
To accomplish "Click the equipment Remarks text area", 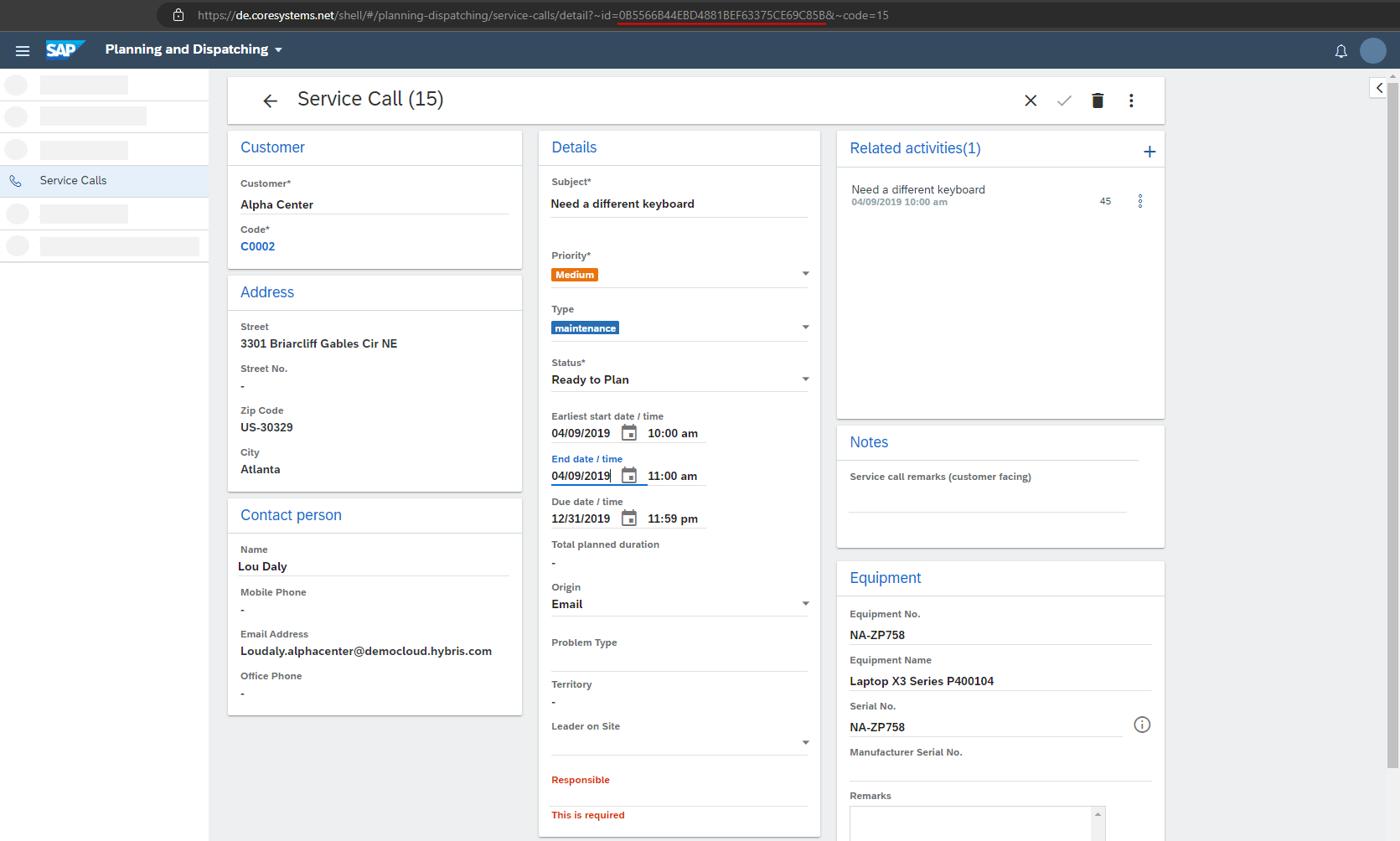I will click(972, 823).
